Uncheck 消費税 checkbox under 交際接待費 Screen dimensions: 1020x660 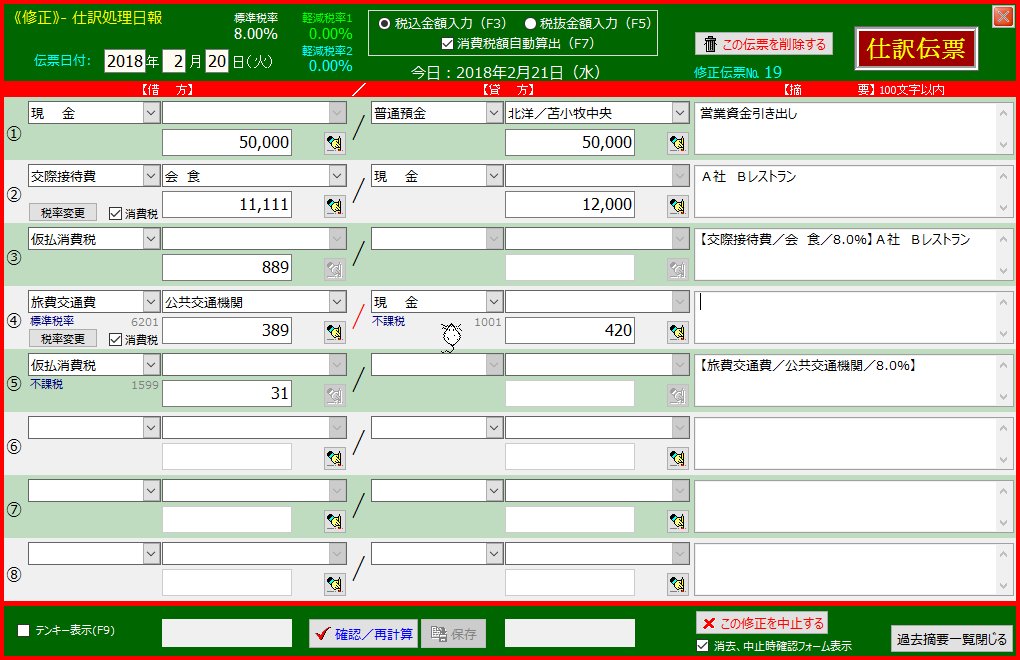point(114,213)
